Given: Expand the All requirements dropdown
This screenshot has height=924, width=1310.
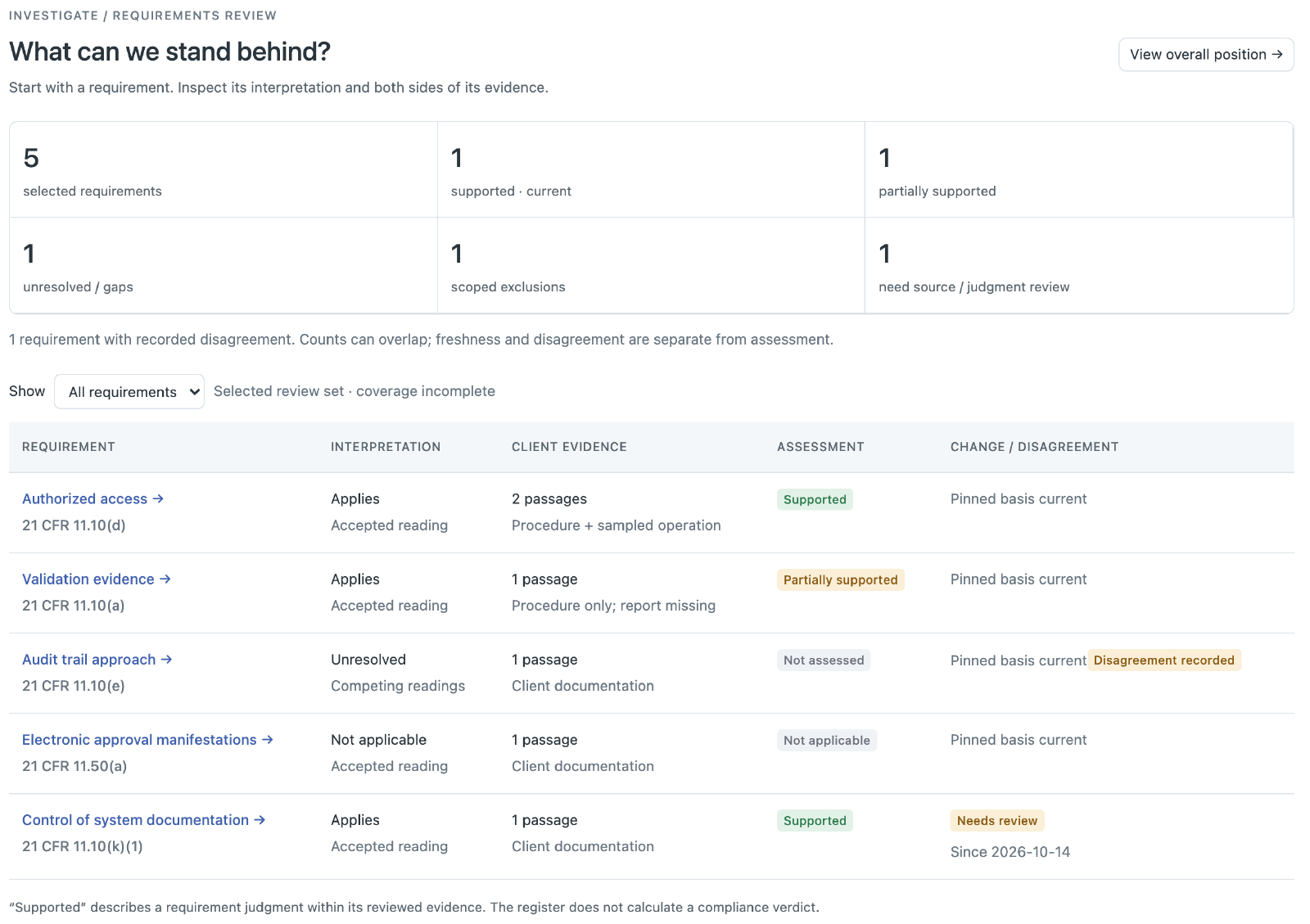Looking at the screenshot, I should pyautogui.click(x=129, y=392).
